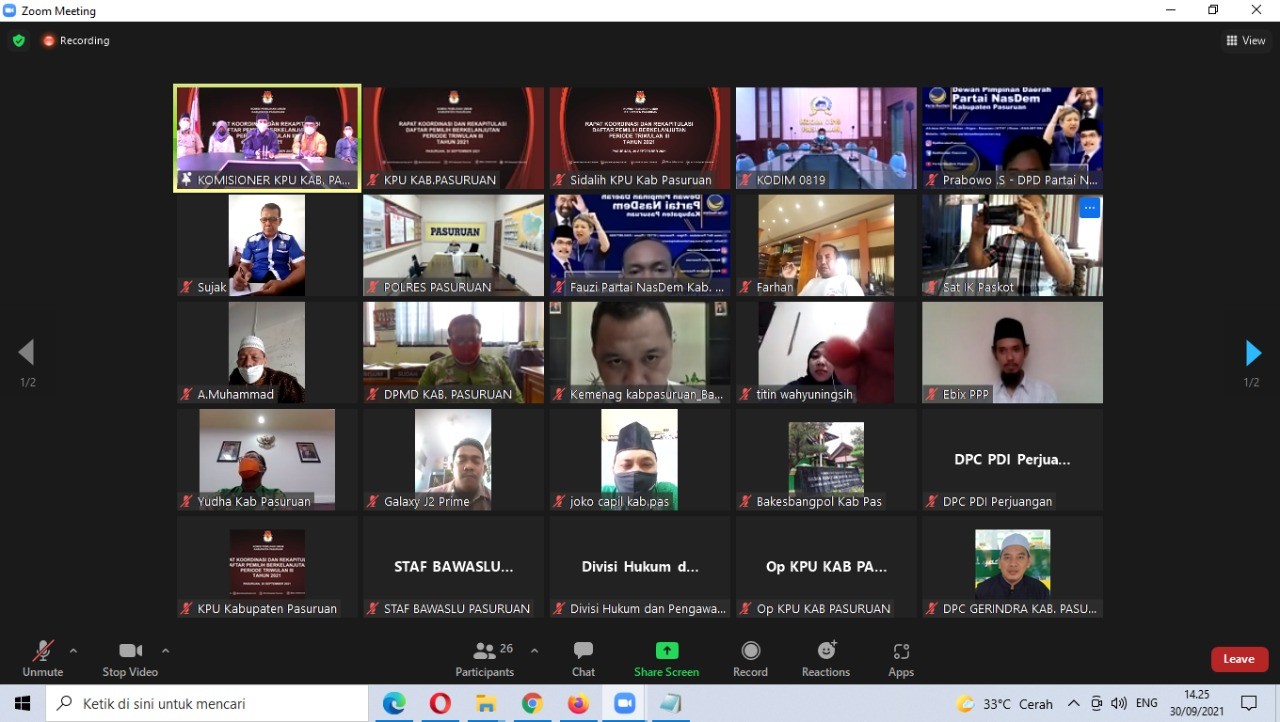Open the View layout menu
The height and width of the screenshot is (722, 1280).
coord(1246,41)
